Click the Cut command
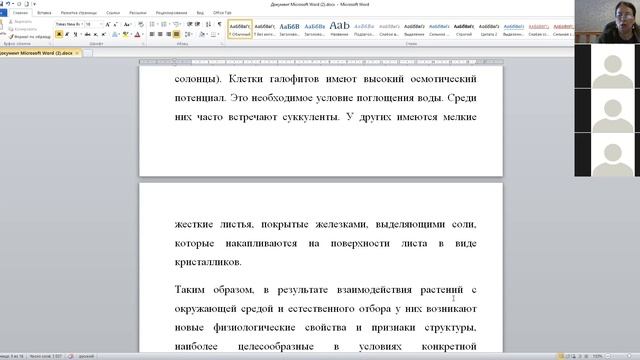This screenshot has width=640, height=360. 20,22
